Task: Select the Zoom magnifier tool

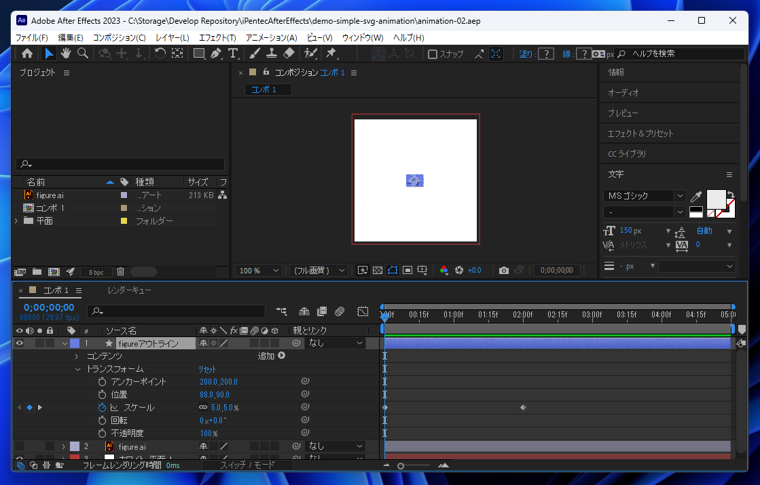Action: tap(83, 53)
